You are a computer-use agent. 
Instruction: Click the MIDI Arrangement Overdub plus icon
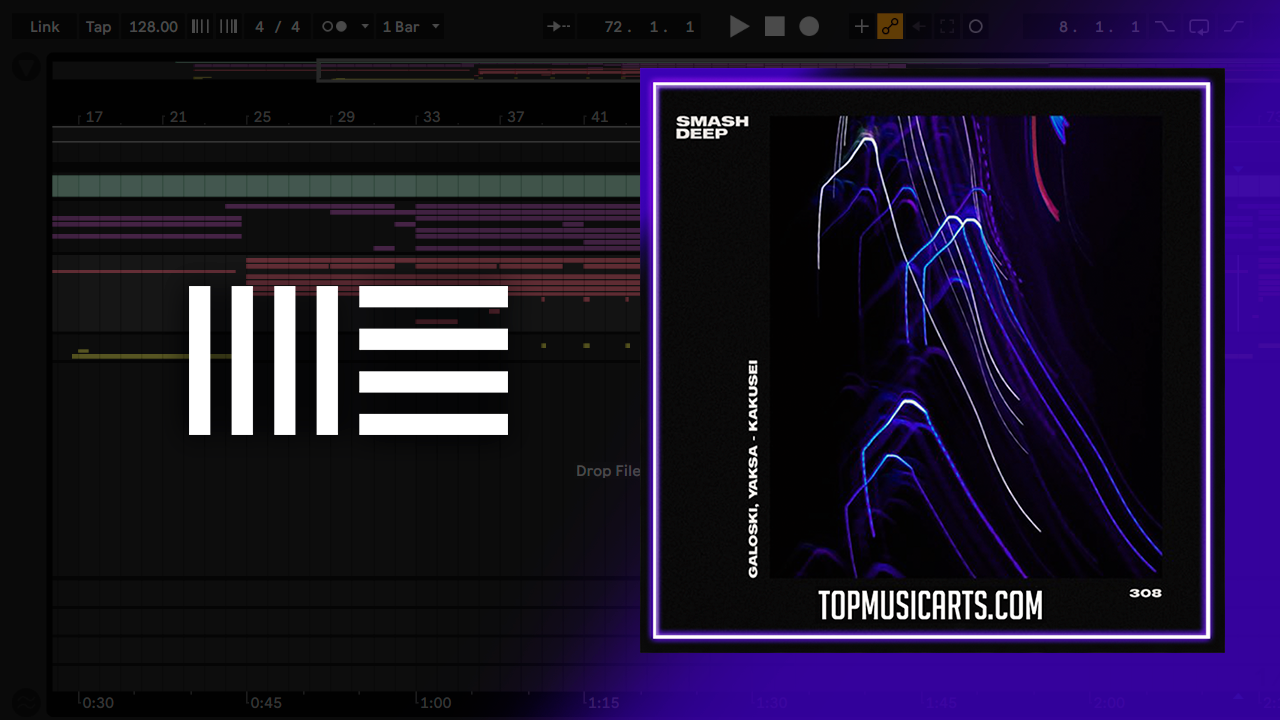click(x=861, y=27)
